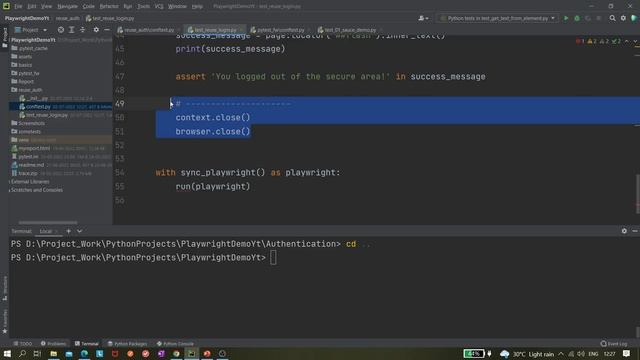Image resolution: width=640 pixels, height=360 pixels.
Task: Open the File menu
Action: tap(18, 7)
